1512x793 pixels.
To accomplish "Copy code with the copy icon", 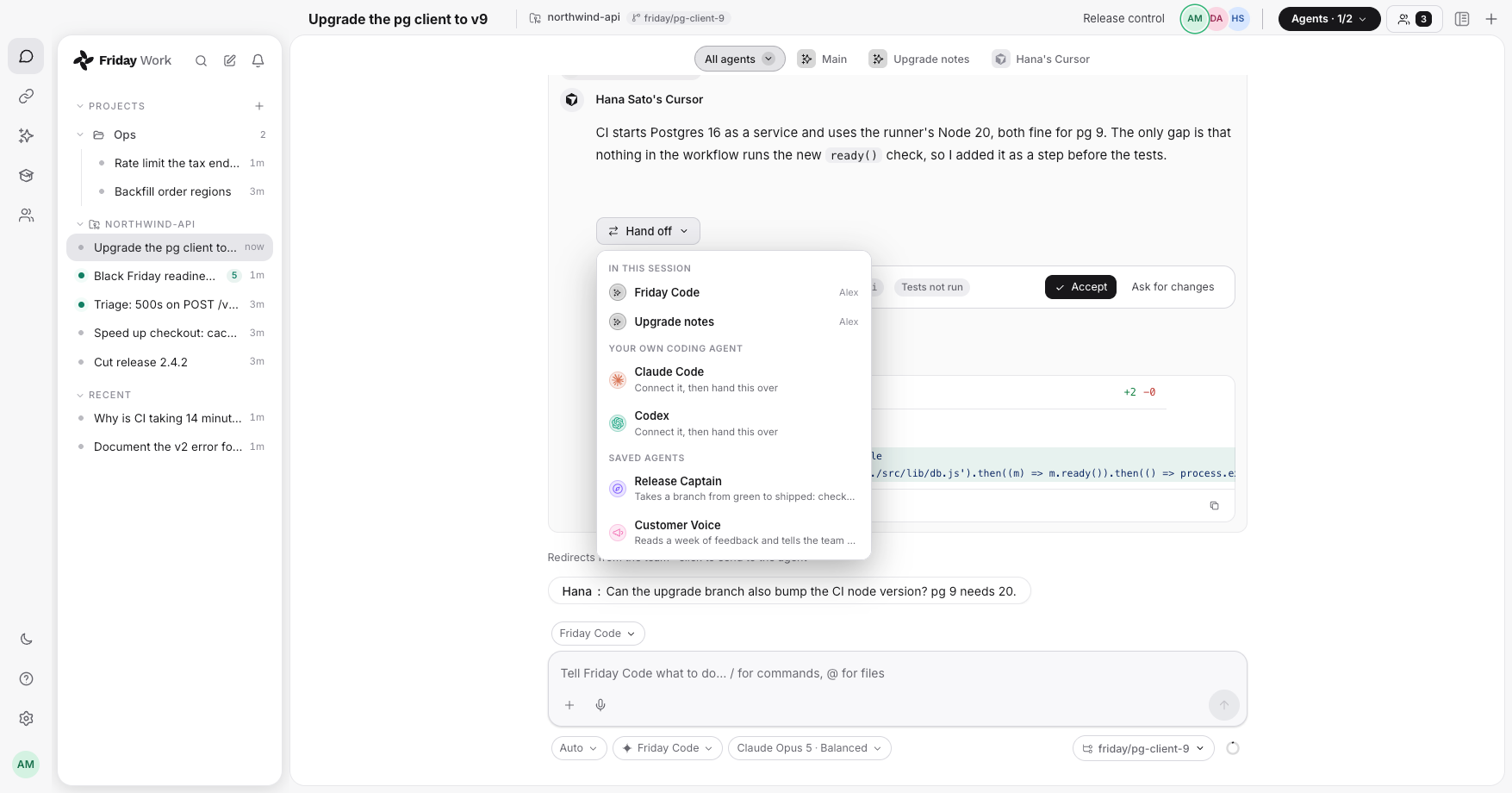I will pos(1214,505).
